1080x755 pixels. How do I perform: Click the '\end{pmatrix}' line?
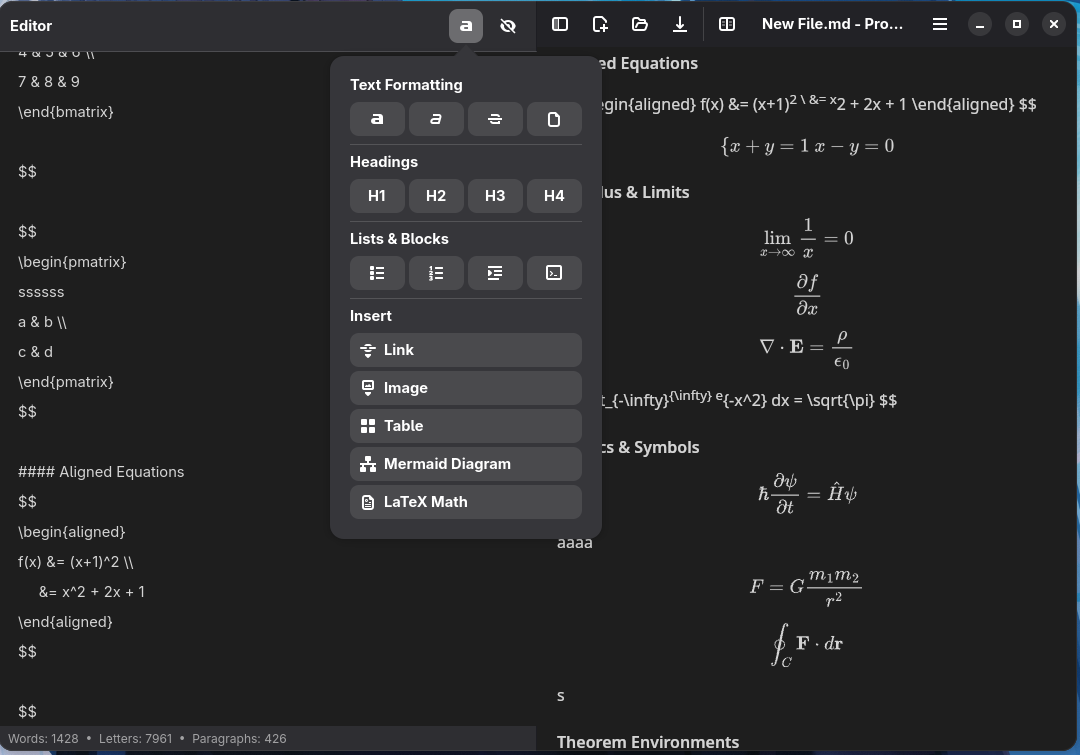point(66,382)
